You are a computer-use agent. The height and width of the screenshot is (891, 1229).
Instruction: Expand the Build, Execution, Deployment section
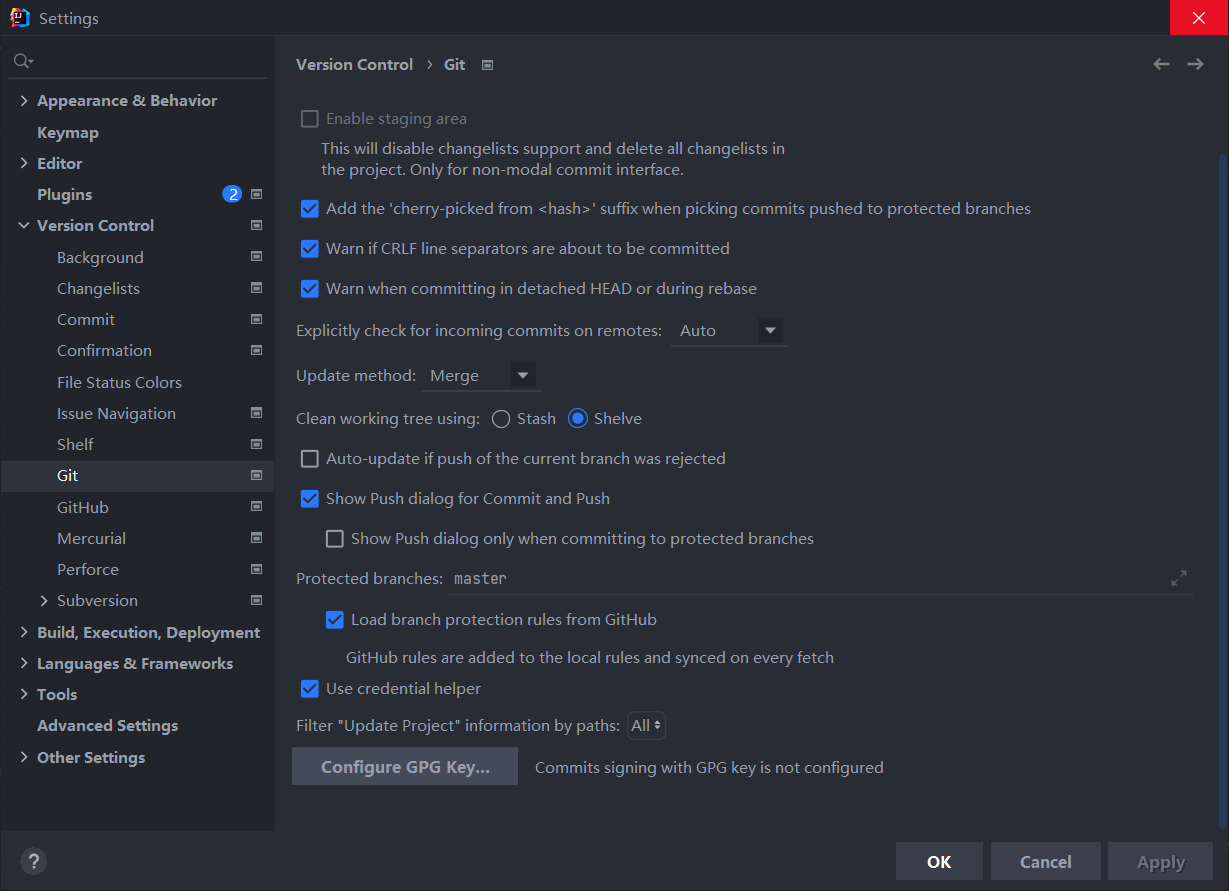[x=24, y=632]
